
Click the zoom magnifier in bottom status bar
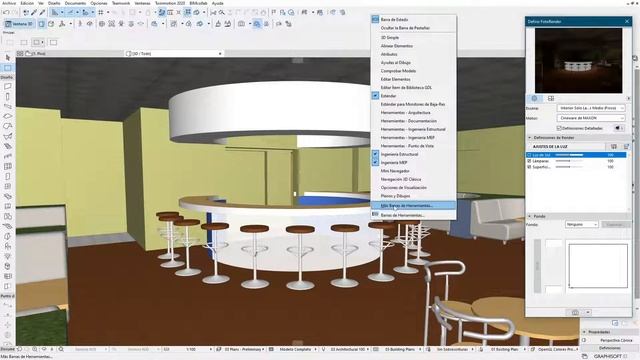[61, 349]
